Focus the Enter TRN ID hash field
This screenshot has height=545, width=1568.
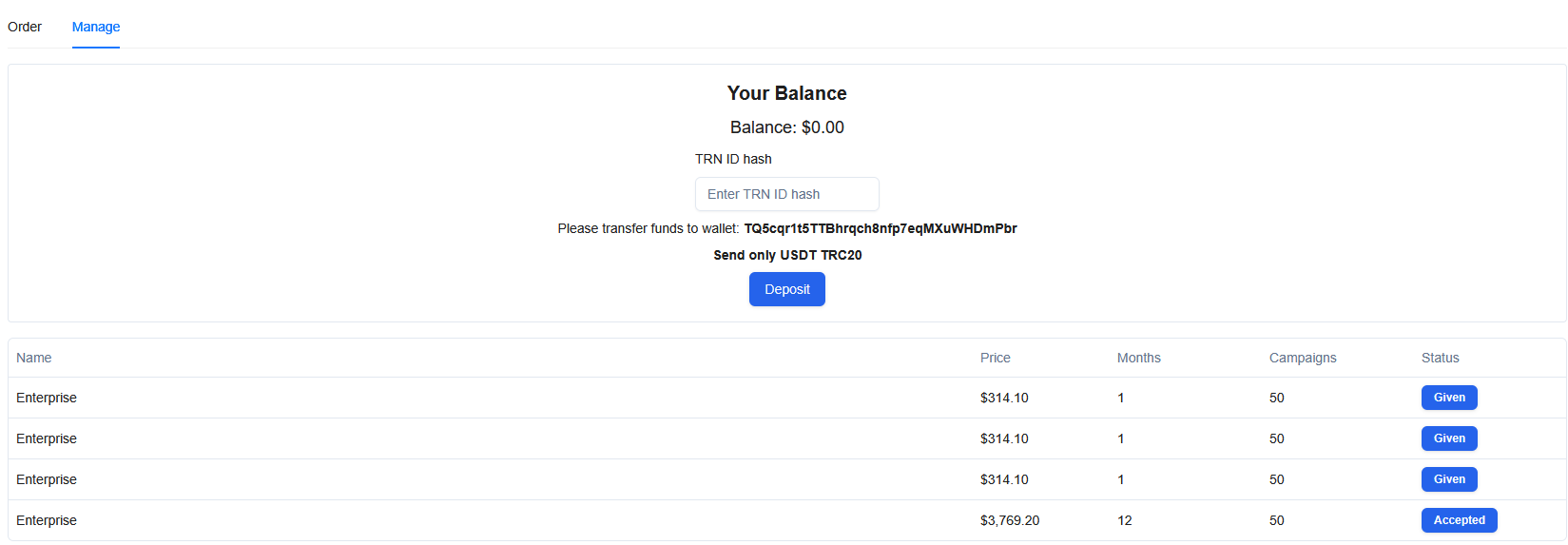pos(786,194)
